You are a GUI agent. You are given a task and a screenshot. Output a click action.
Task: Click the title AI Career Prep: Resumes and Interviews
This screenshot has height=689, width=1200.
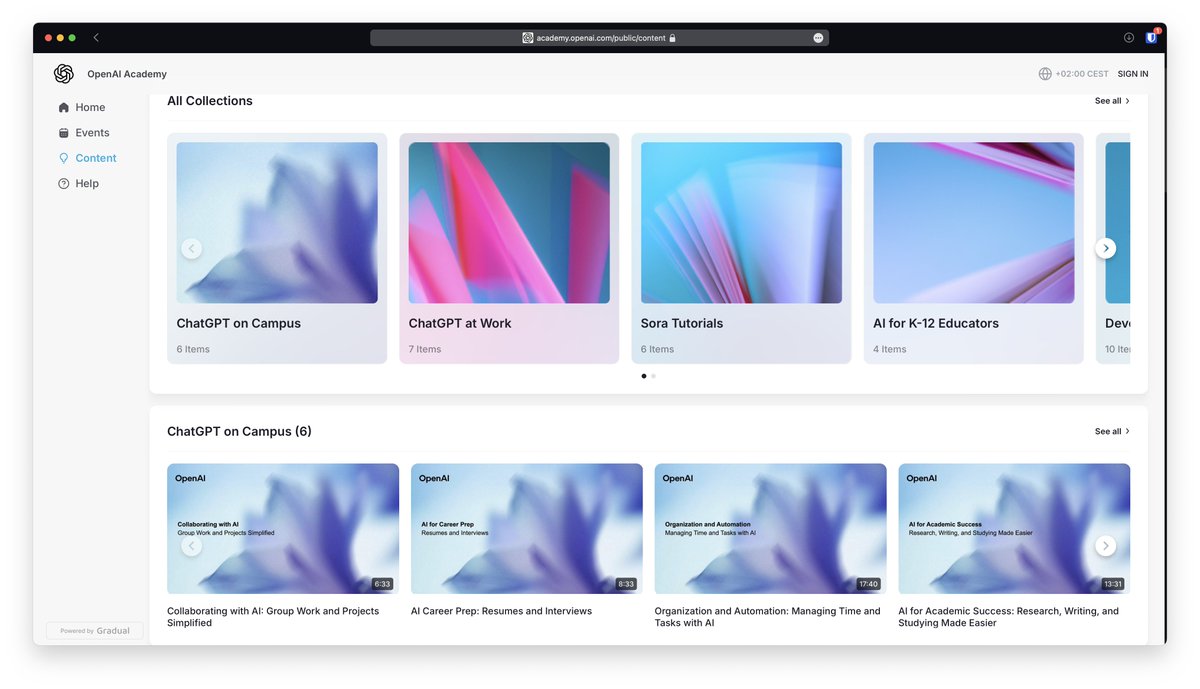[501, 611]
